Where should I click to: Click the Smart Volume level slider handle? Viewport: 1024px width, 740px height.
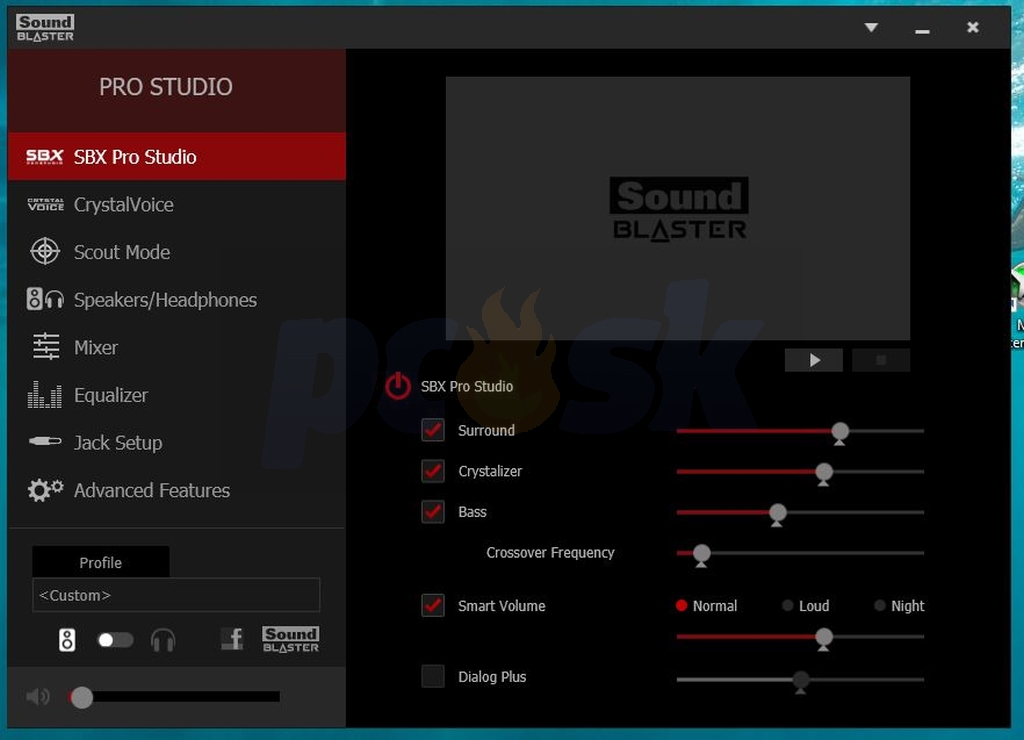coord(824,637)
